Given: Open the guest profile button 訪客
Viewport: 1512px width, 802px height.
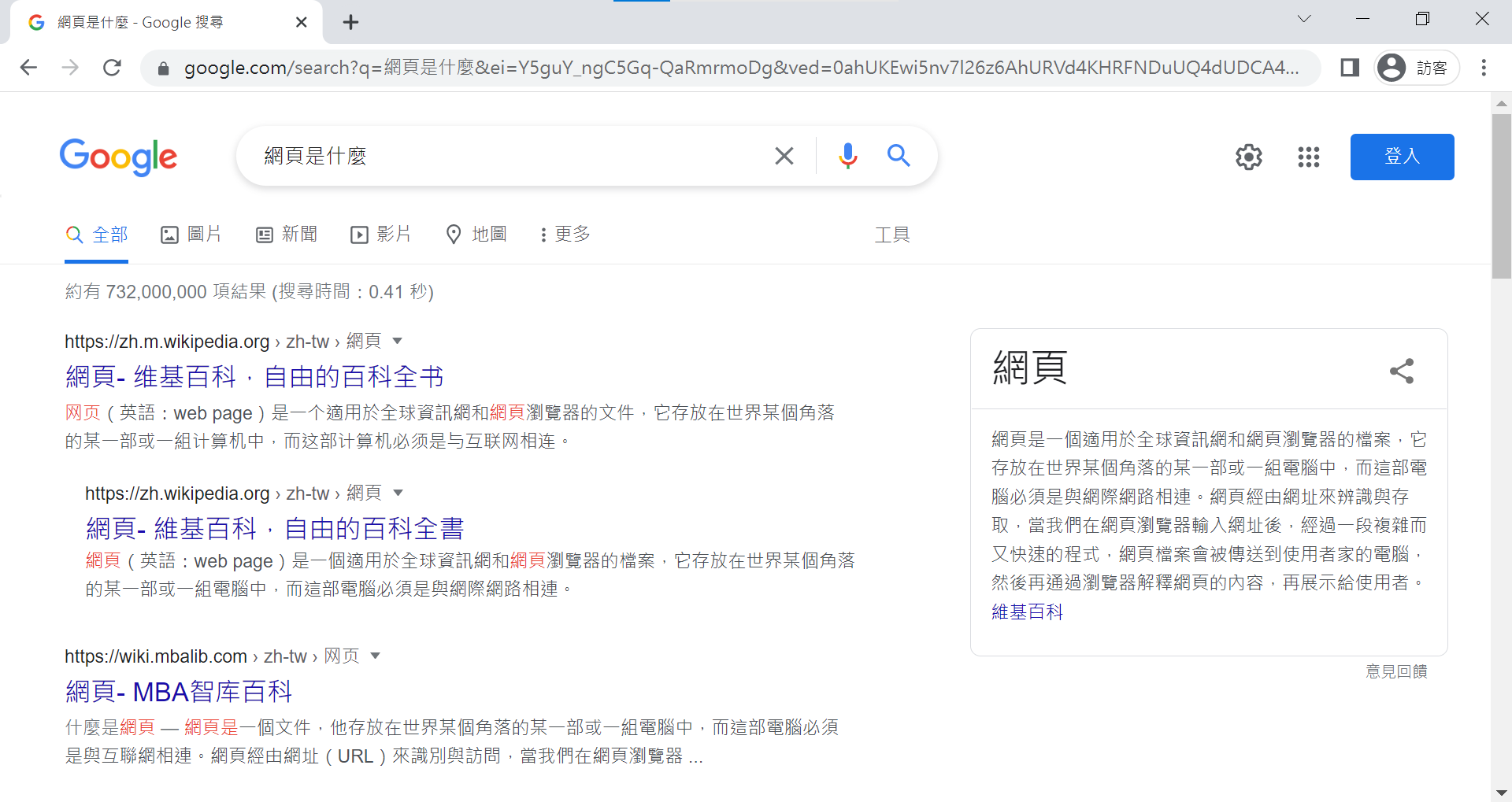Looking at the screenshot, I should 1417,68.
